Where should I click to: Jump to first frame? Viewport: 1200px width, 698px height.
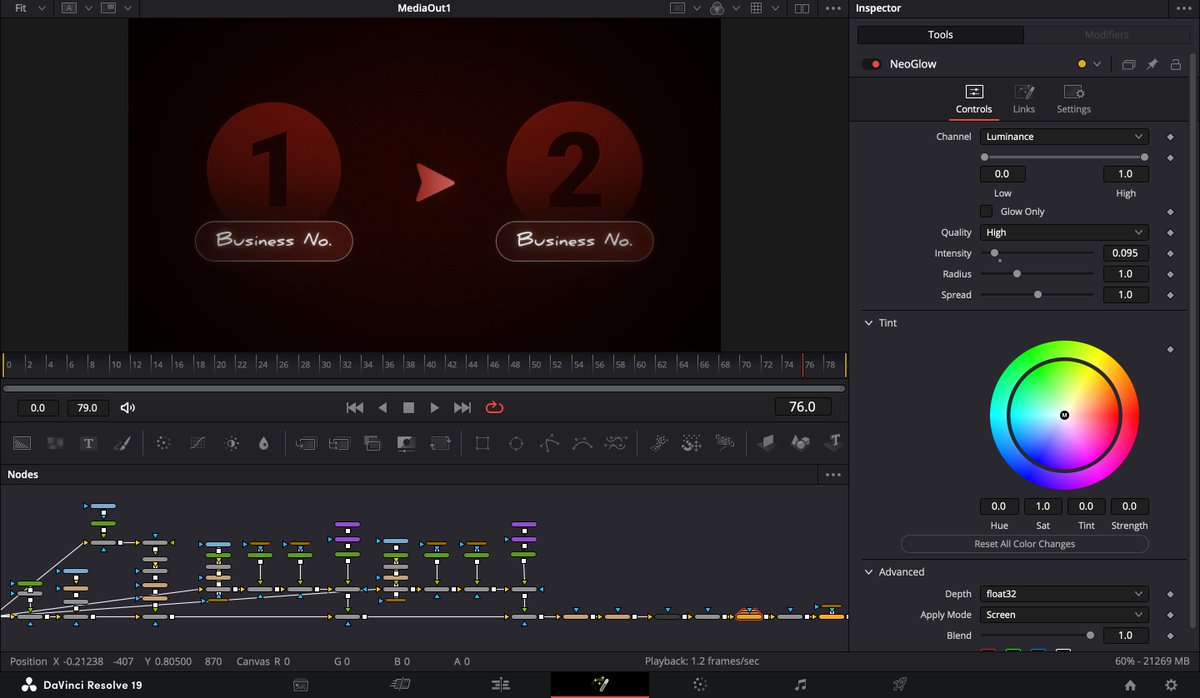tap(354, 408)
